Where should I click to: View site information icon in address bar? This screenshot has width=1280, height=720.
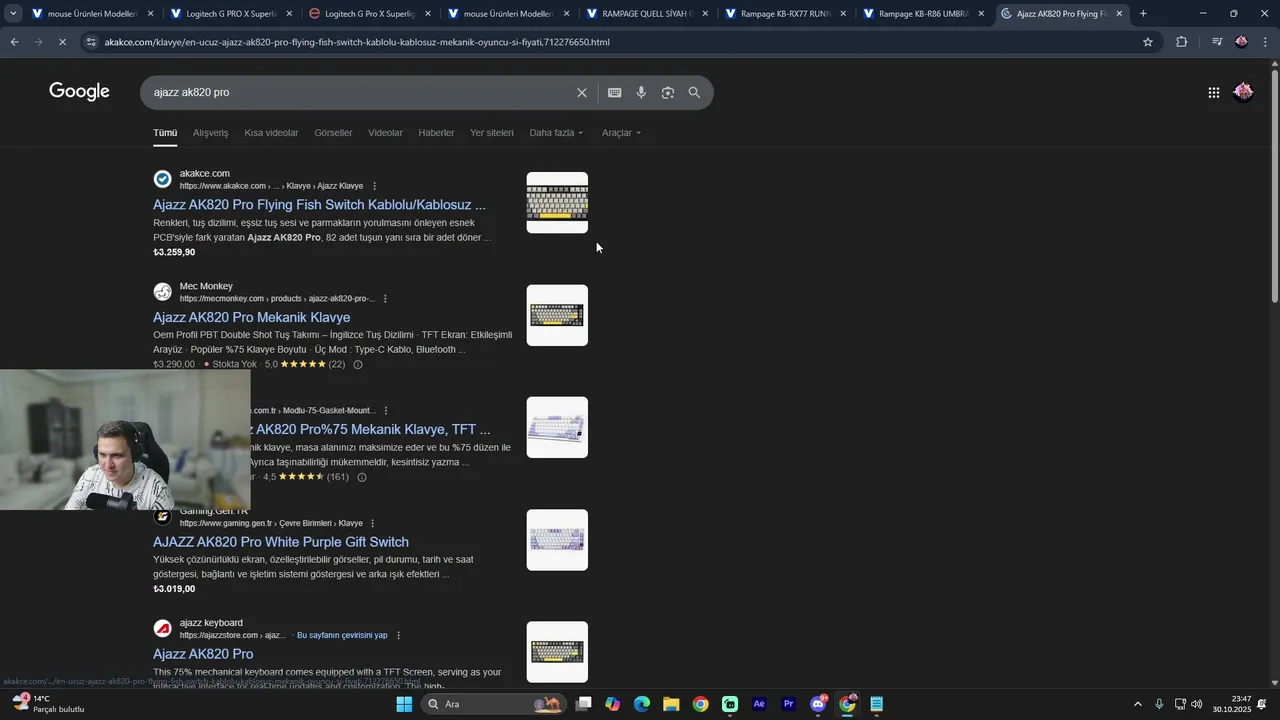point(92,42)
